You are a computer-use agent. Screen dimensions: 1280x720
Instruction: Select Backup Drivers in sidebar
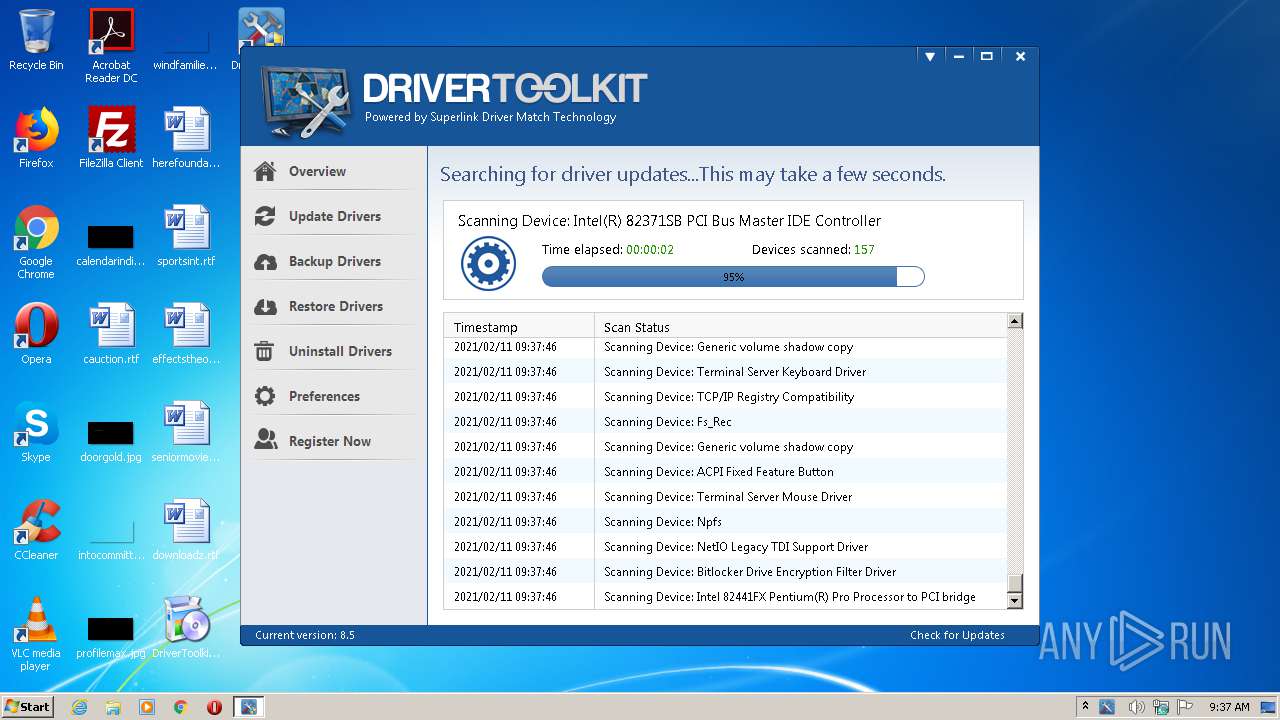[334, 261]
